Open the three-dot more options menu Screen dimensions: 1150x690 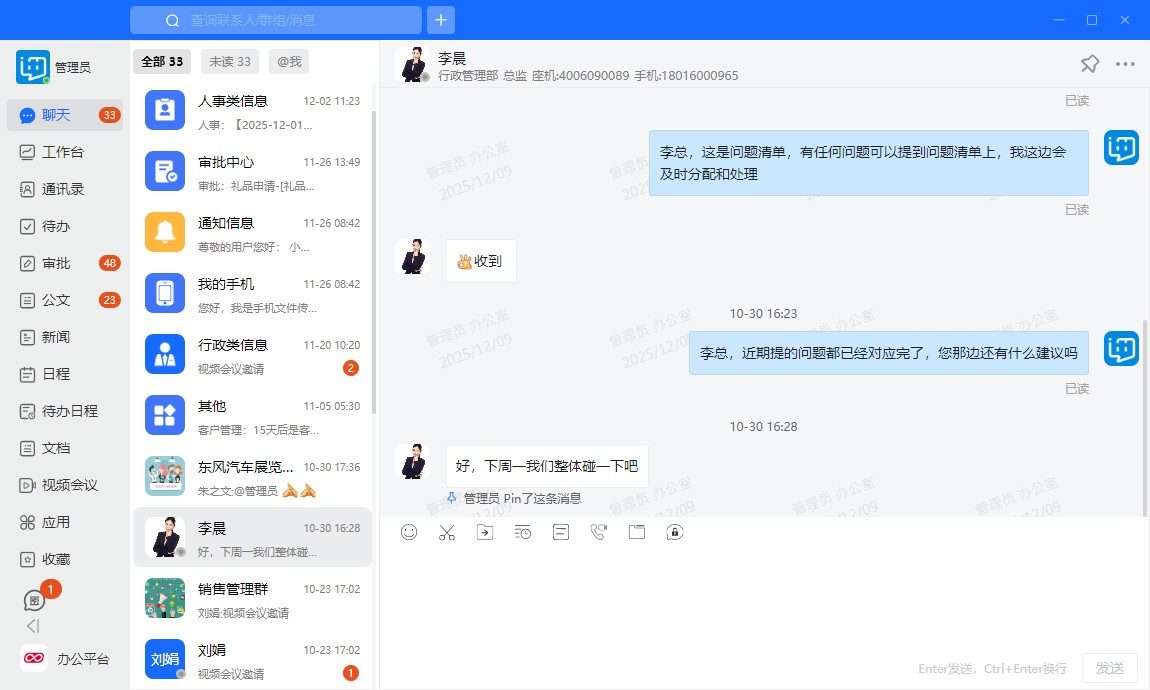[x=1125, y=64]
